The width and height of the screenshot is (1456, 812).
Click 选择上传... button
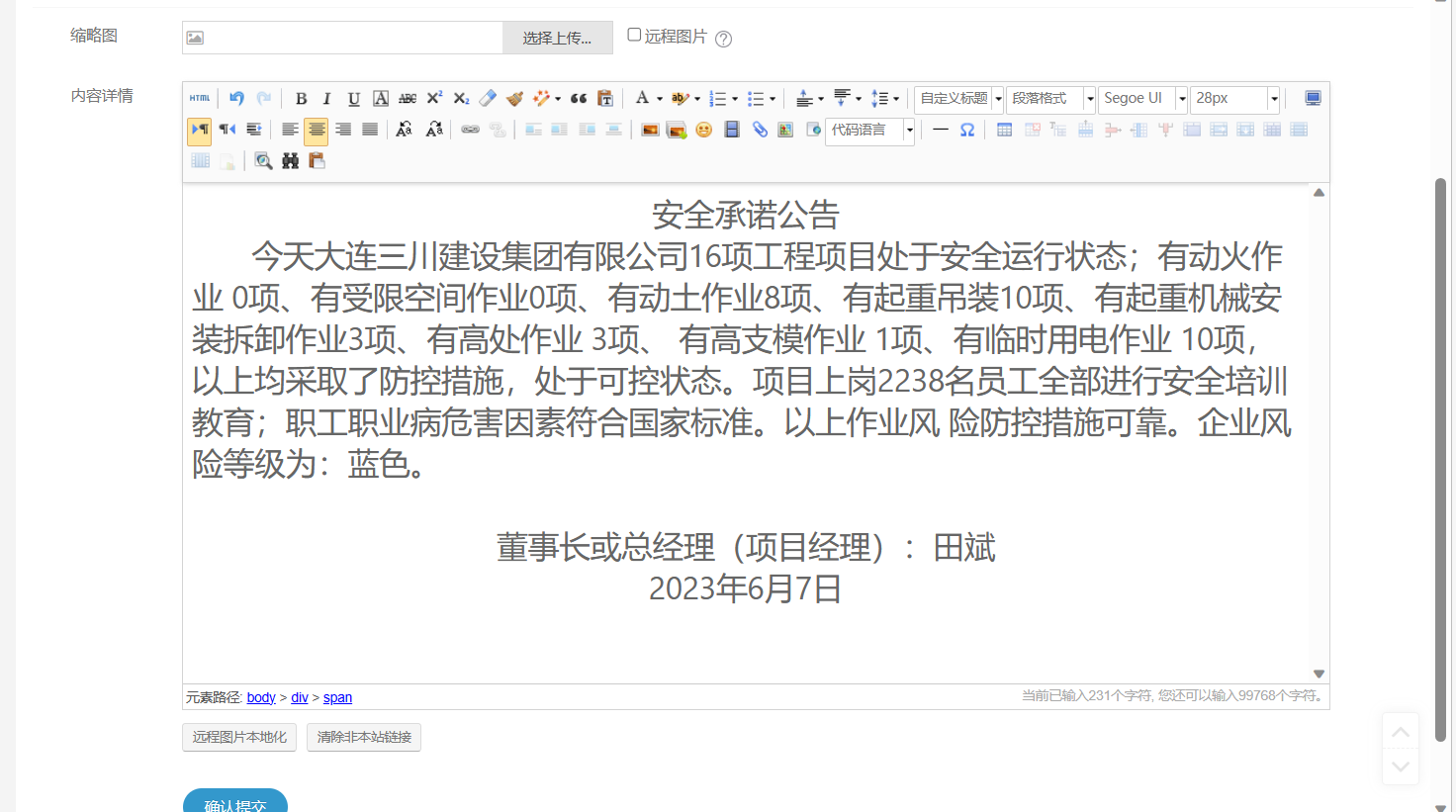pyautogui.click(x=558, y=38)
